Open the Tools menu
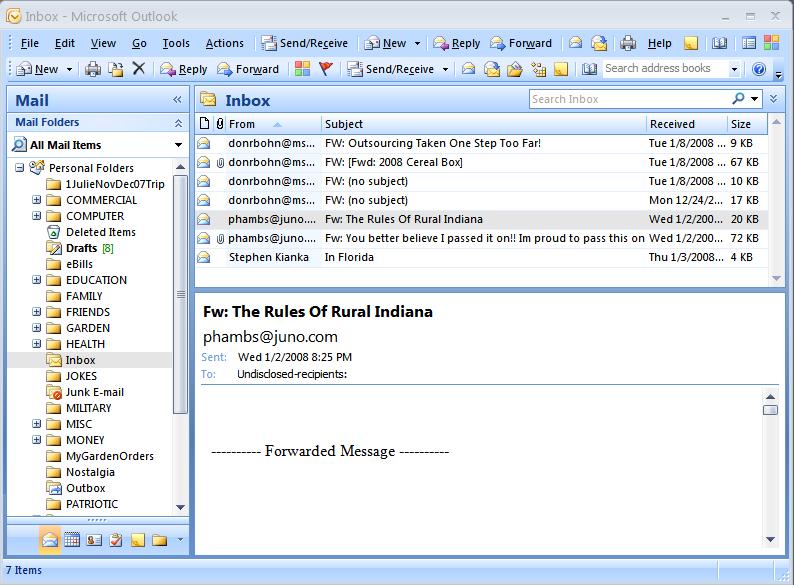Viewport: 794px width, 585px height. pyautogui.click(x=176, y=44)
